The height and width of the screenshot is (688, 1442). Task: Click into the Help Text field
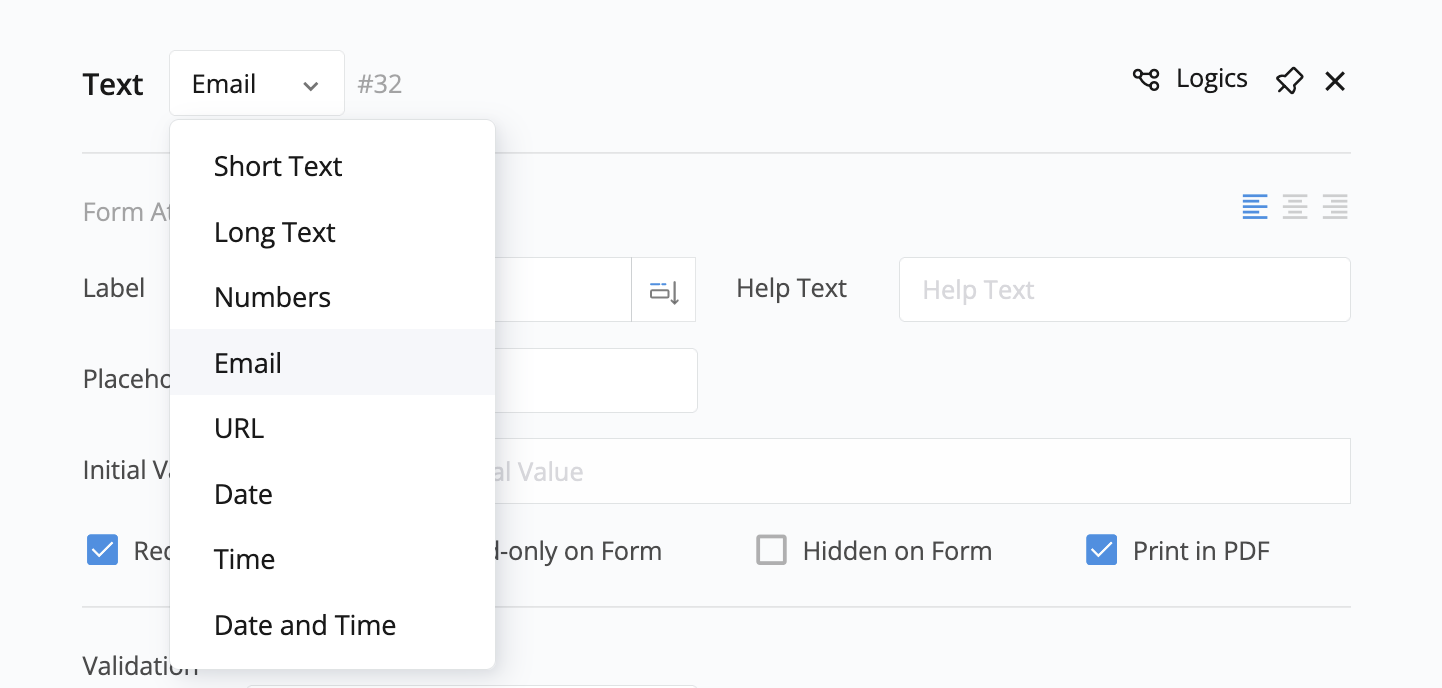pos(1124,290)
